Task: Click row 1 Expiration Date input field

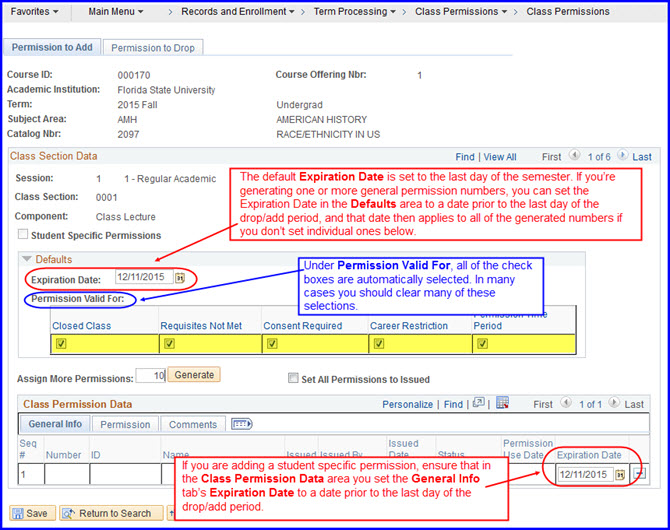Action: [585, 474]
